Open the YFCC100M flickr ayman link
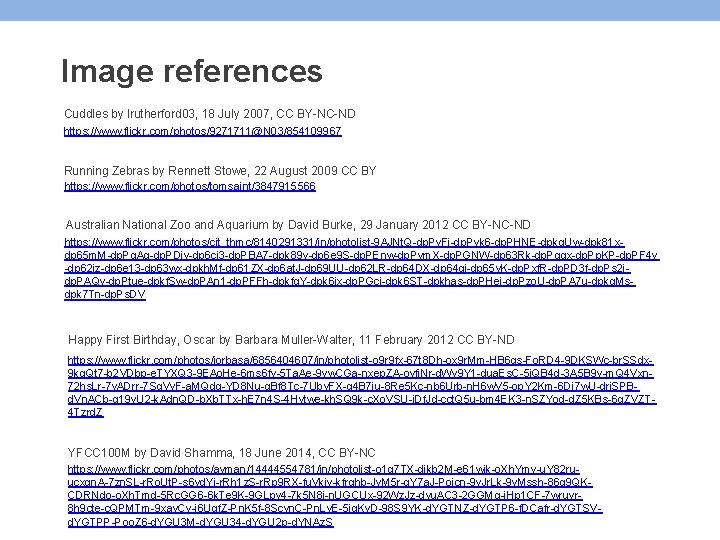 pos(335,495)
